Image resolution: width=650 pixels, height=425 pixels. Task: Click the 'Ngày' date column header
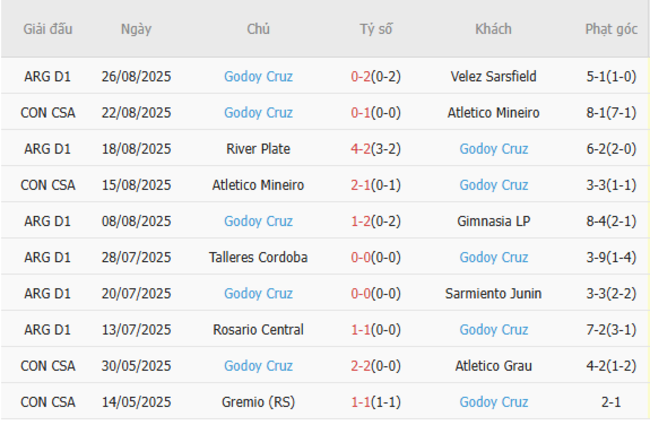click(136, 29)
